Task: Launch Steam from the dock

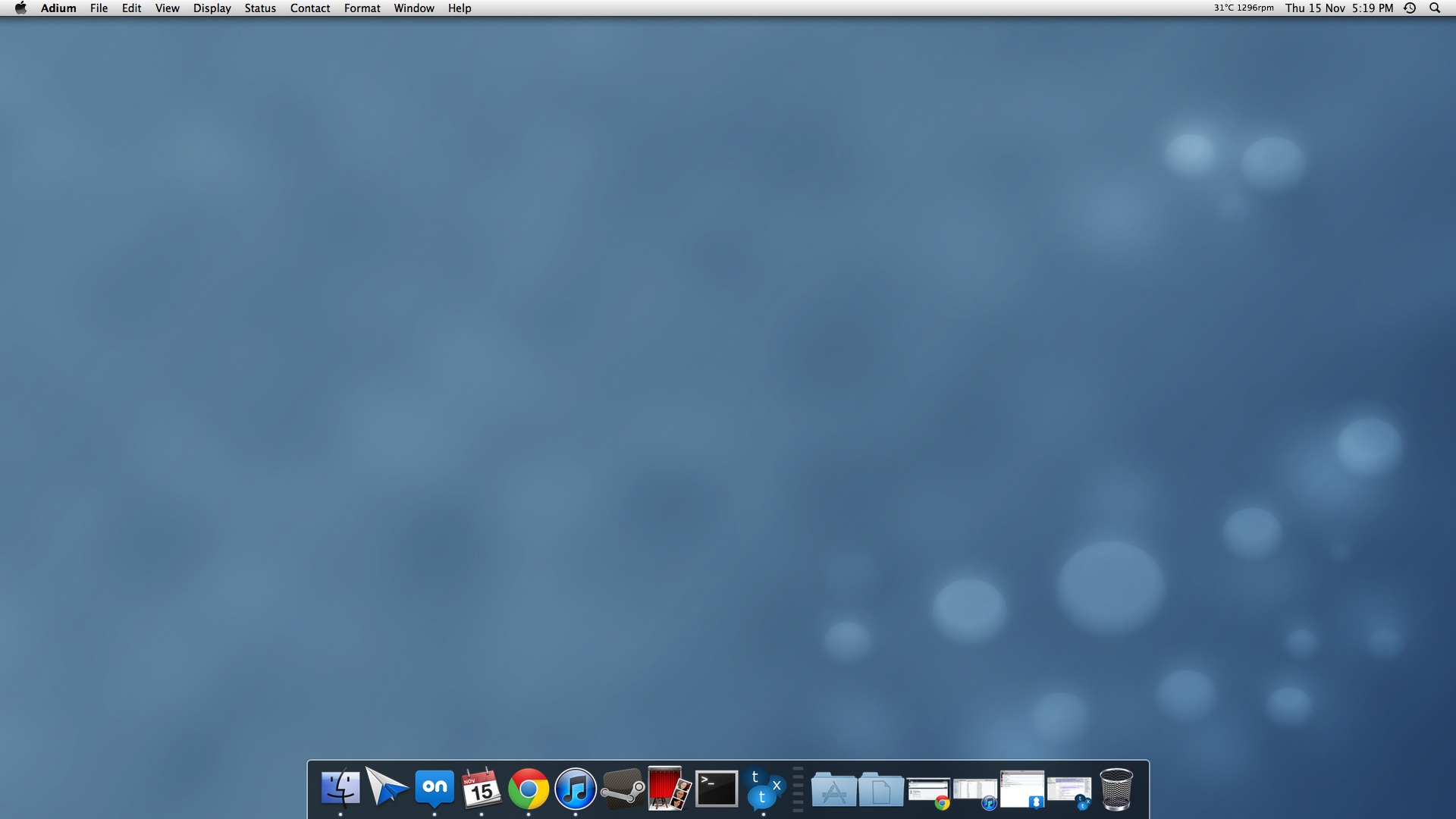Action: coord(623,790)
